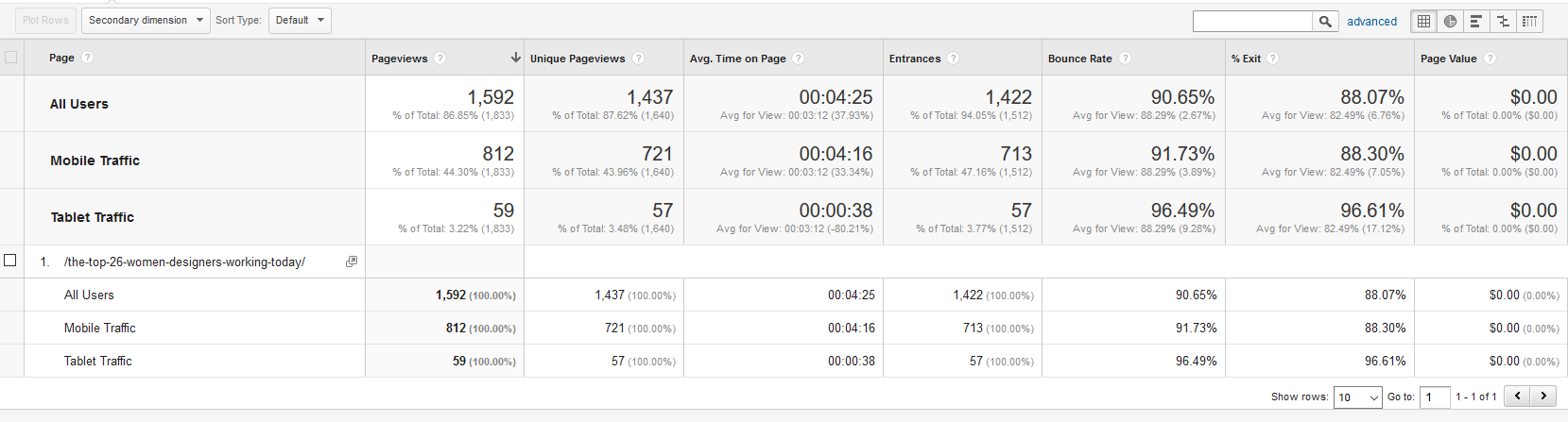The image size is (1568, 422).
Task: Sort by Pageviews column header
Action: tap(400, 59)
